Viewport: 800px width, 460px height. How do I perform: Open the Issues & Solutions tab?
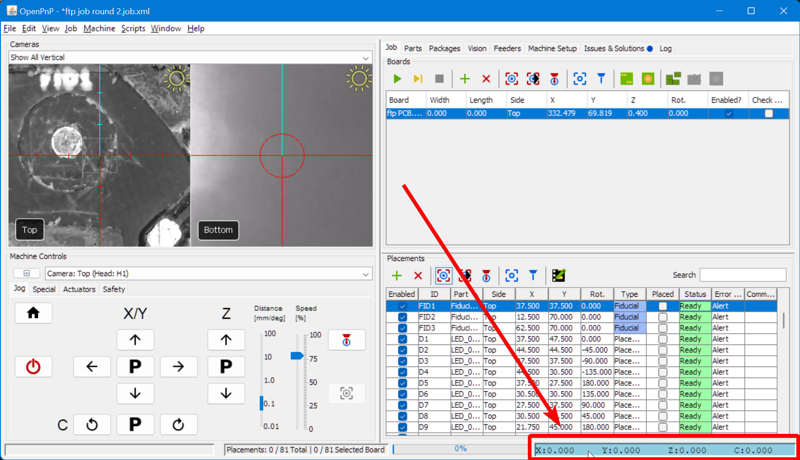pos(618,48)
